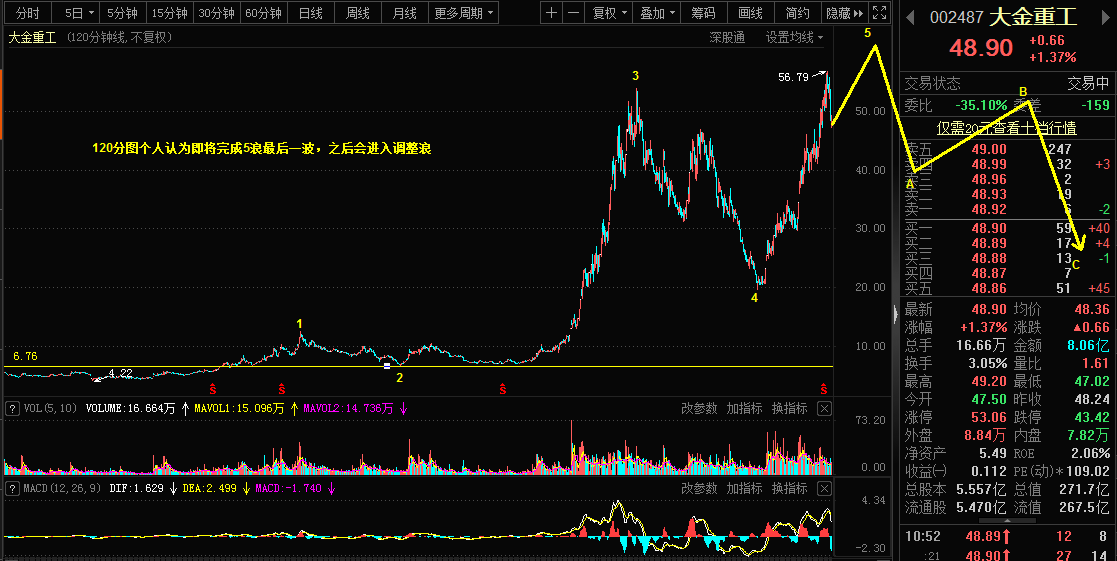Click 买五 price 48.86
Image resolution: width=1117 pixels, height=561 pixels.
(989, 288)
